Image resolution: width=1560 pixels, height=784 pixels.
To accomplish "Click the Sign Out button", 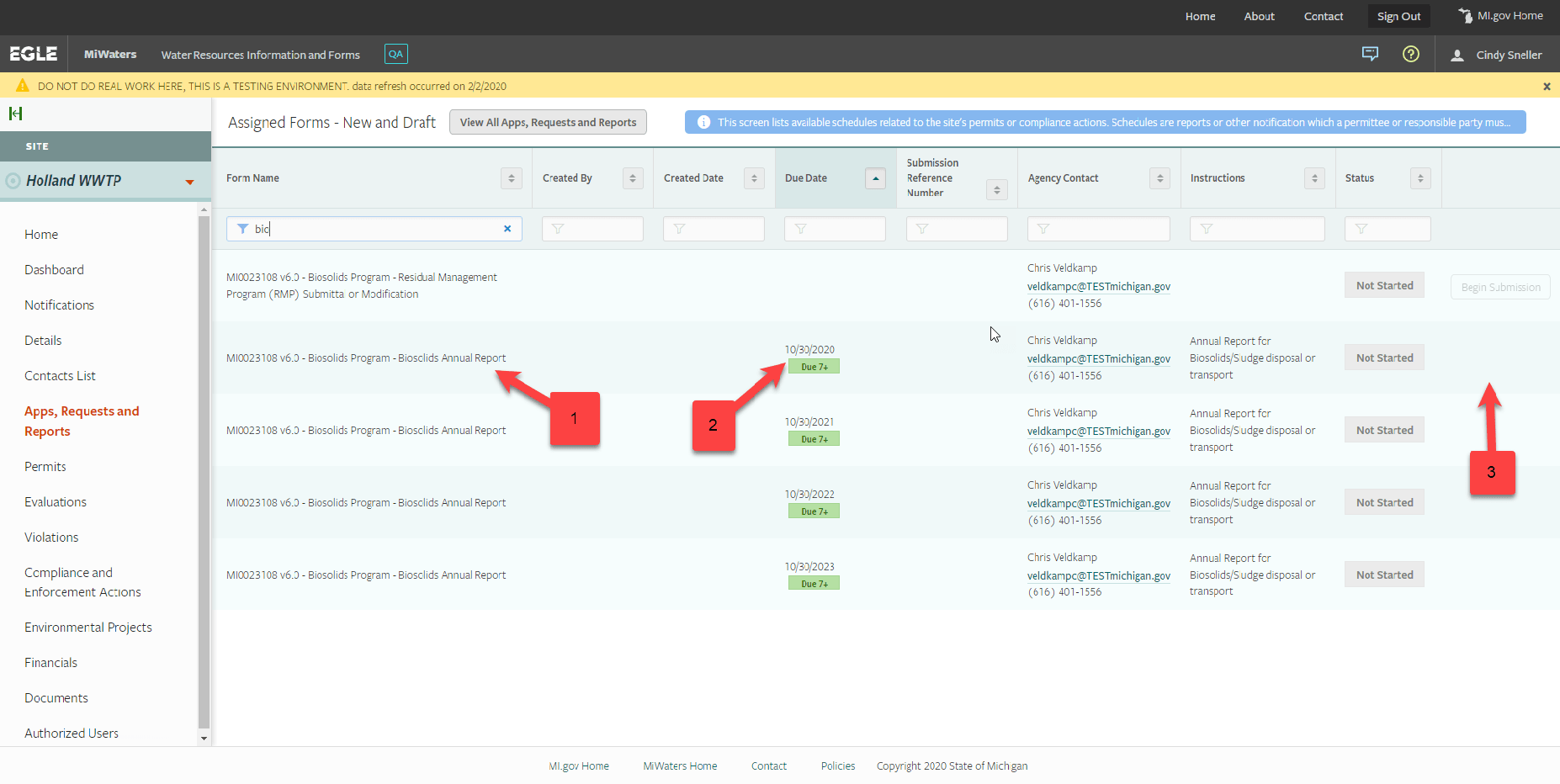I will pyautogui.click(x=1398, y=16).
